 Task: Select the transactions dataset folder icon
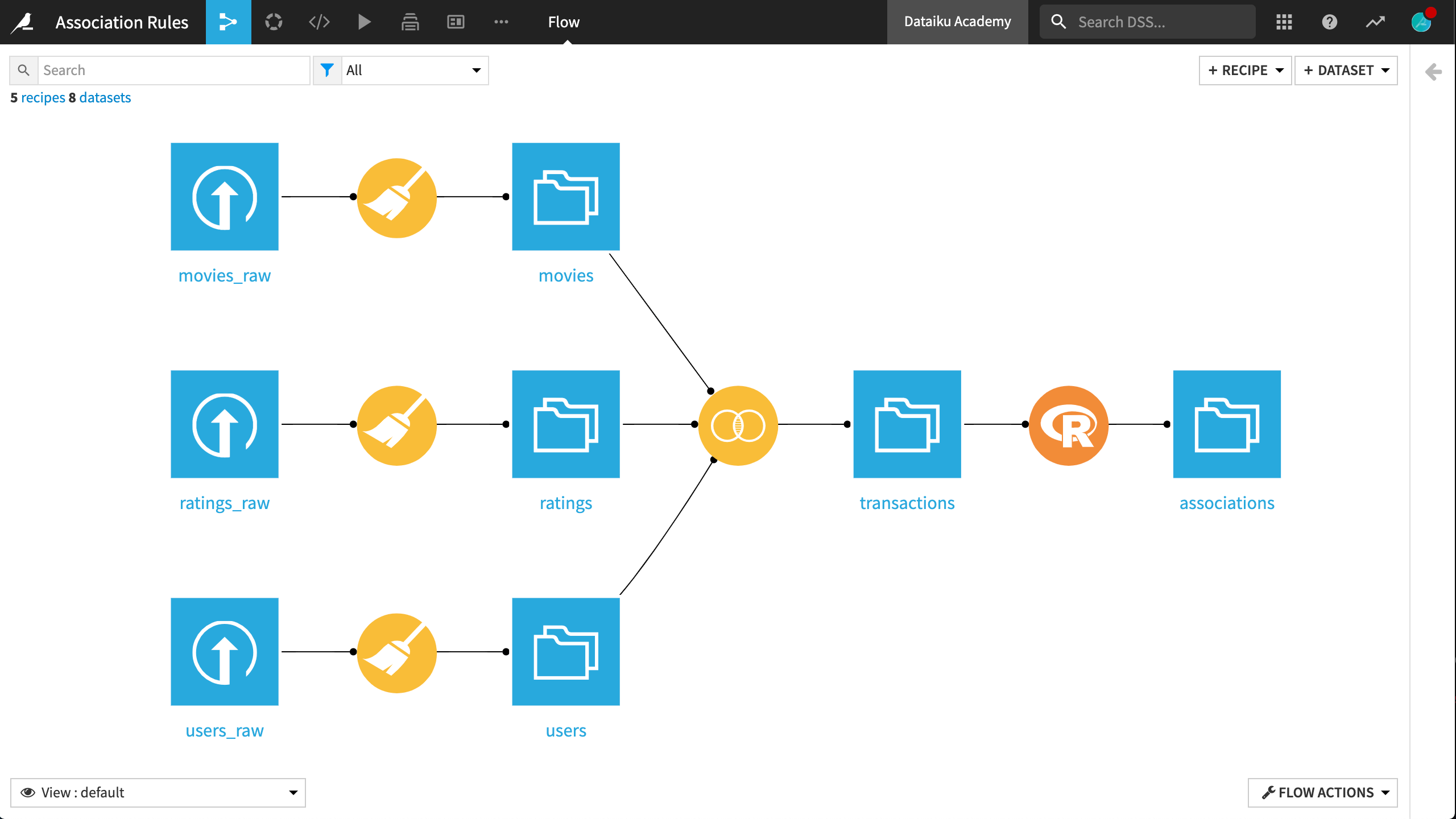click(x=907, y=424)
